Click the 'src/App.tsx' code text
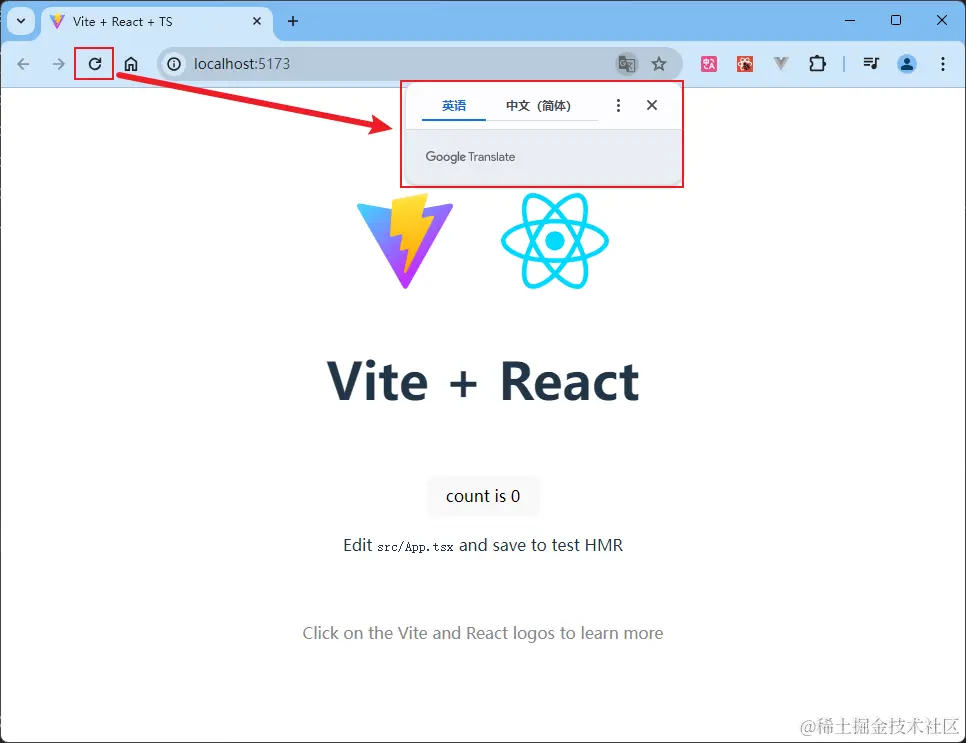966x743 pixels. [x=415, y=546]
